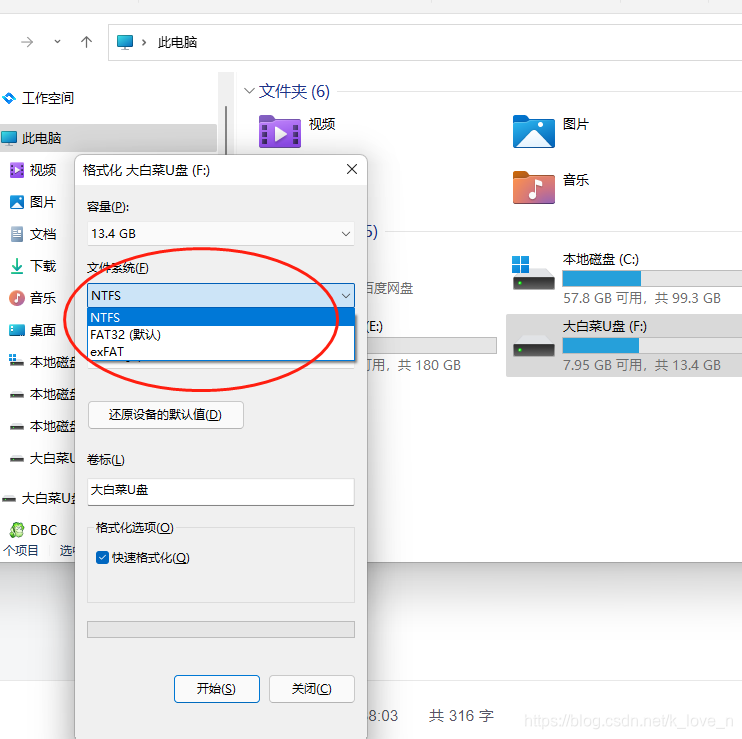The width and height of the screenshot is (742, 739).
Task: Choose FAT32 (默认) from the list
Action: (221, 334)
